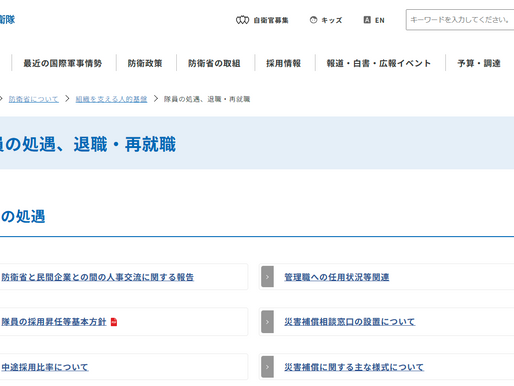Open 予算・調達 menu
This screenshot has width=514, height=386.
click(479, 63)
